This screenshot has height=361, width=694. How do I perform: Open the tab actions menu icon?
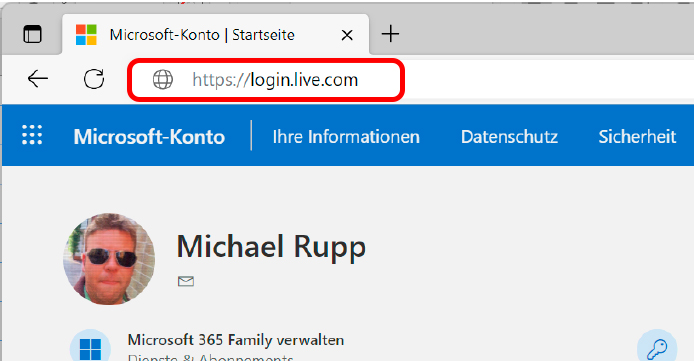pos(32,35)
